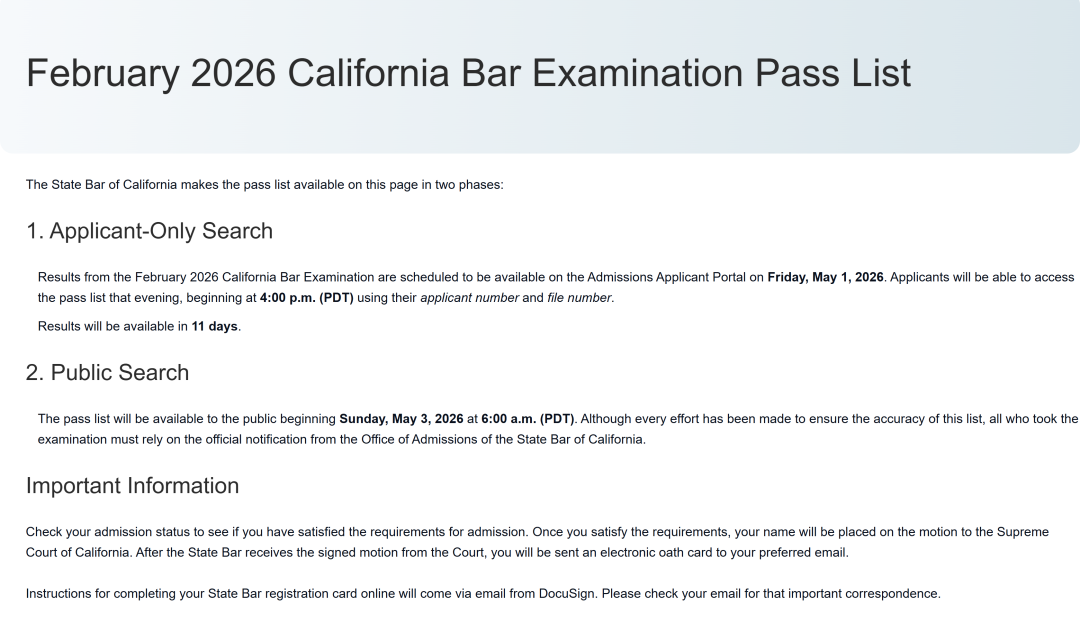The width and height of the screenshot is (1080, 620).
Task: Click the bold "Friday, May 1, 2026" date
Action: 825,277
